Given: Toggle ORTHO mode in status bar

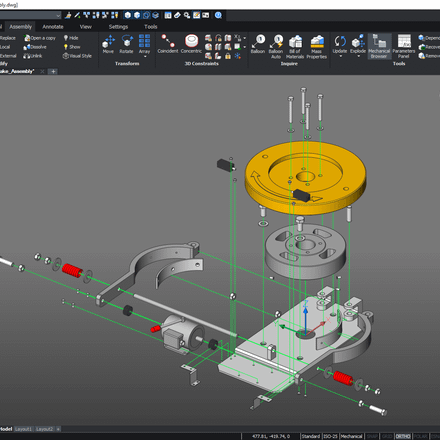Looking at the screenshot, I should pos(403,436).
